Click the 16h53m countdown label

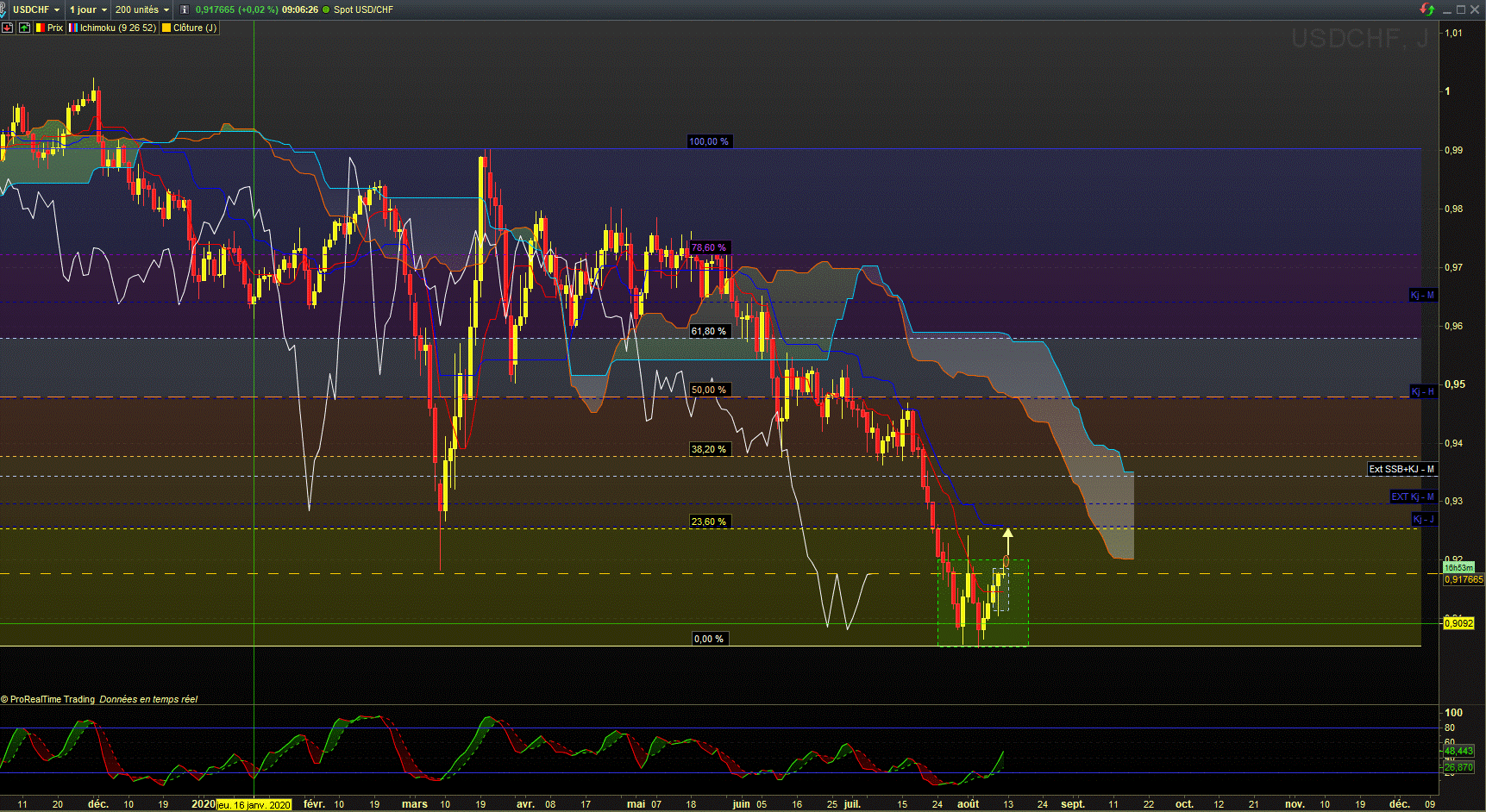point(1458,568)
